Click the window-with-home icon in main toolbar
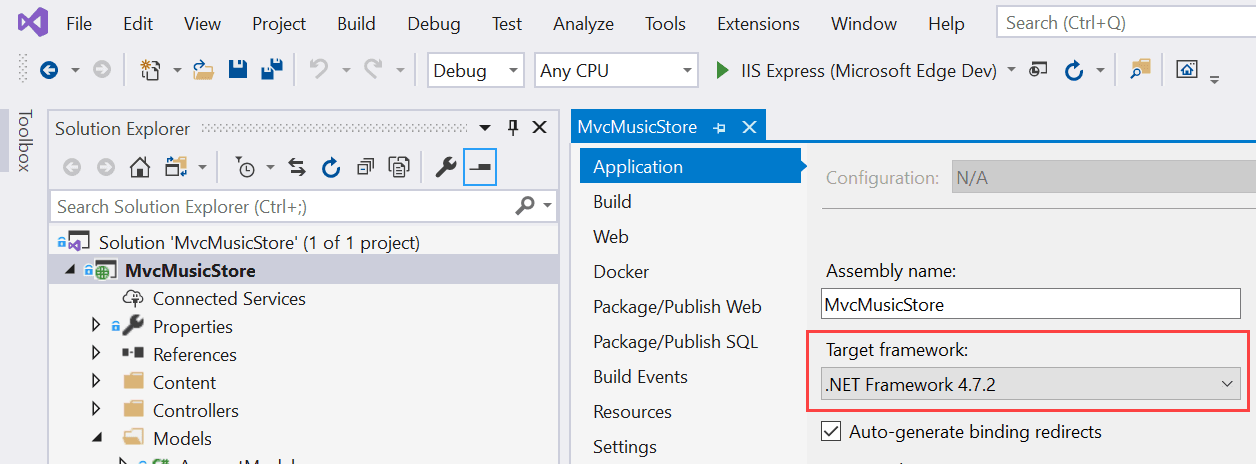 [1187, 69]
